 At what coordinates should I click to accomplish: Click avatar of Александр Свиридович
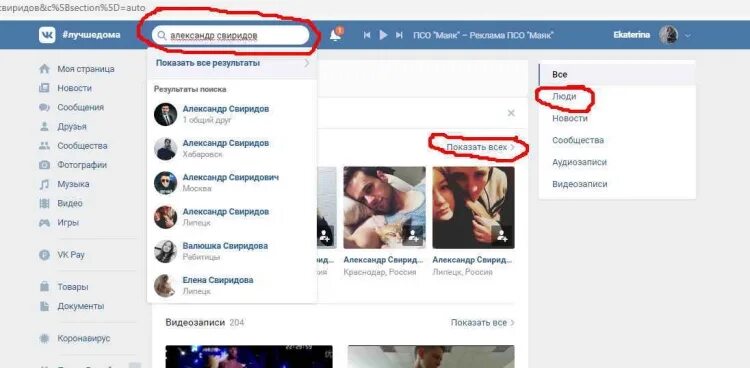pos(165,183)
